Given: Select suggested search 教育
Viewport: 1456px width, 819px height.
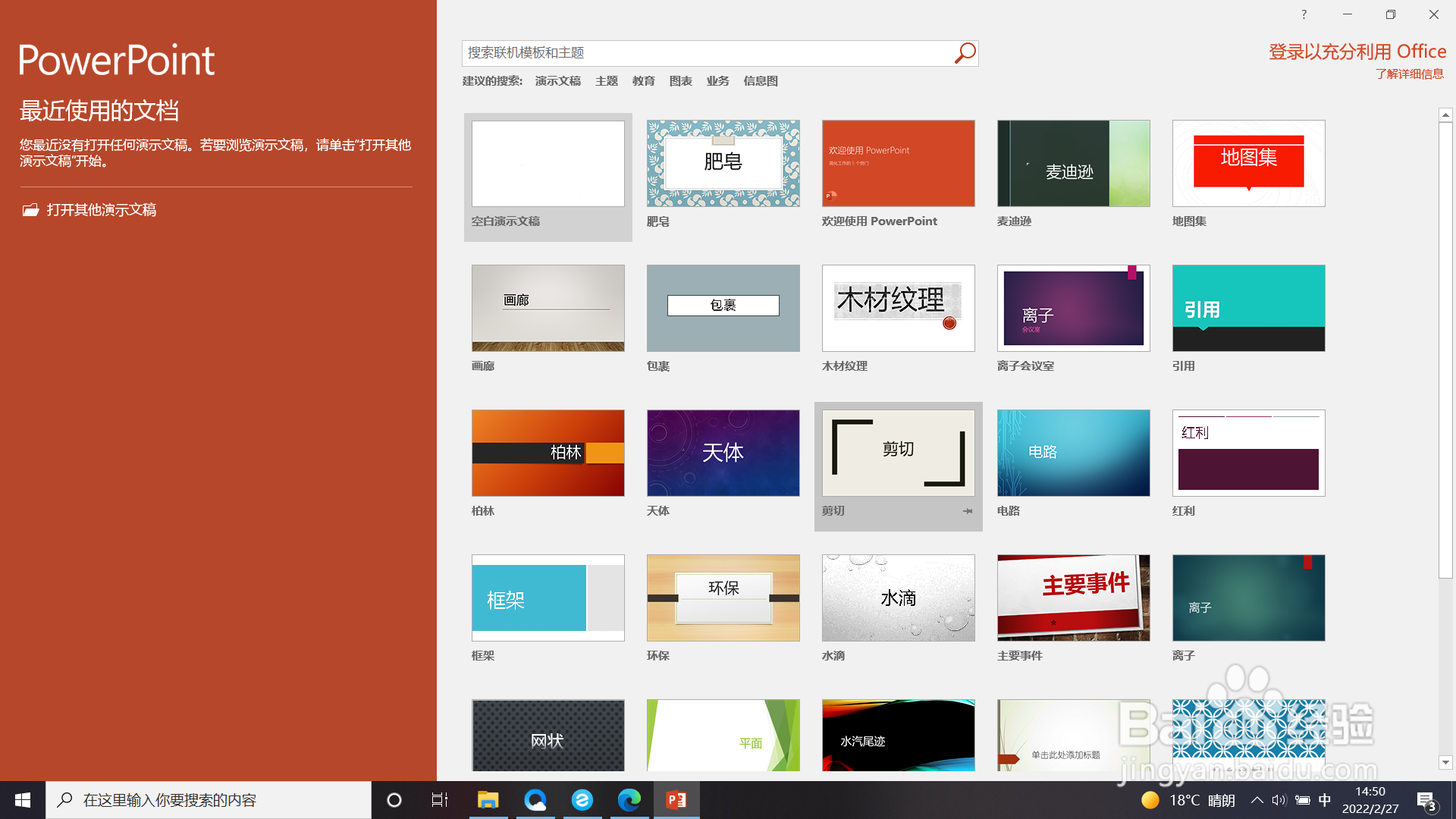Looking at the screenshot, I should coord(644,81).
